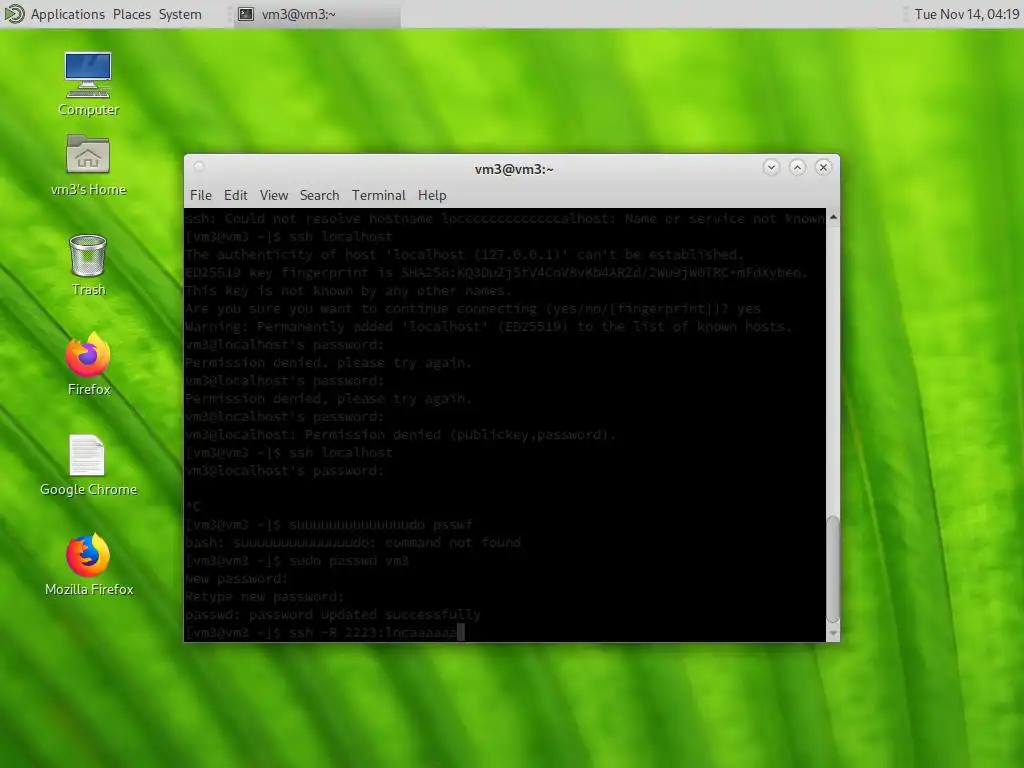Click the 'Retype new password:' line
Viewport: 1024px width, 768px height.
point(264,596)
